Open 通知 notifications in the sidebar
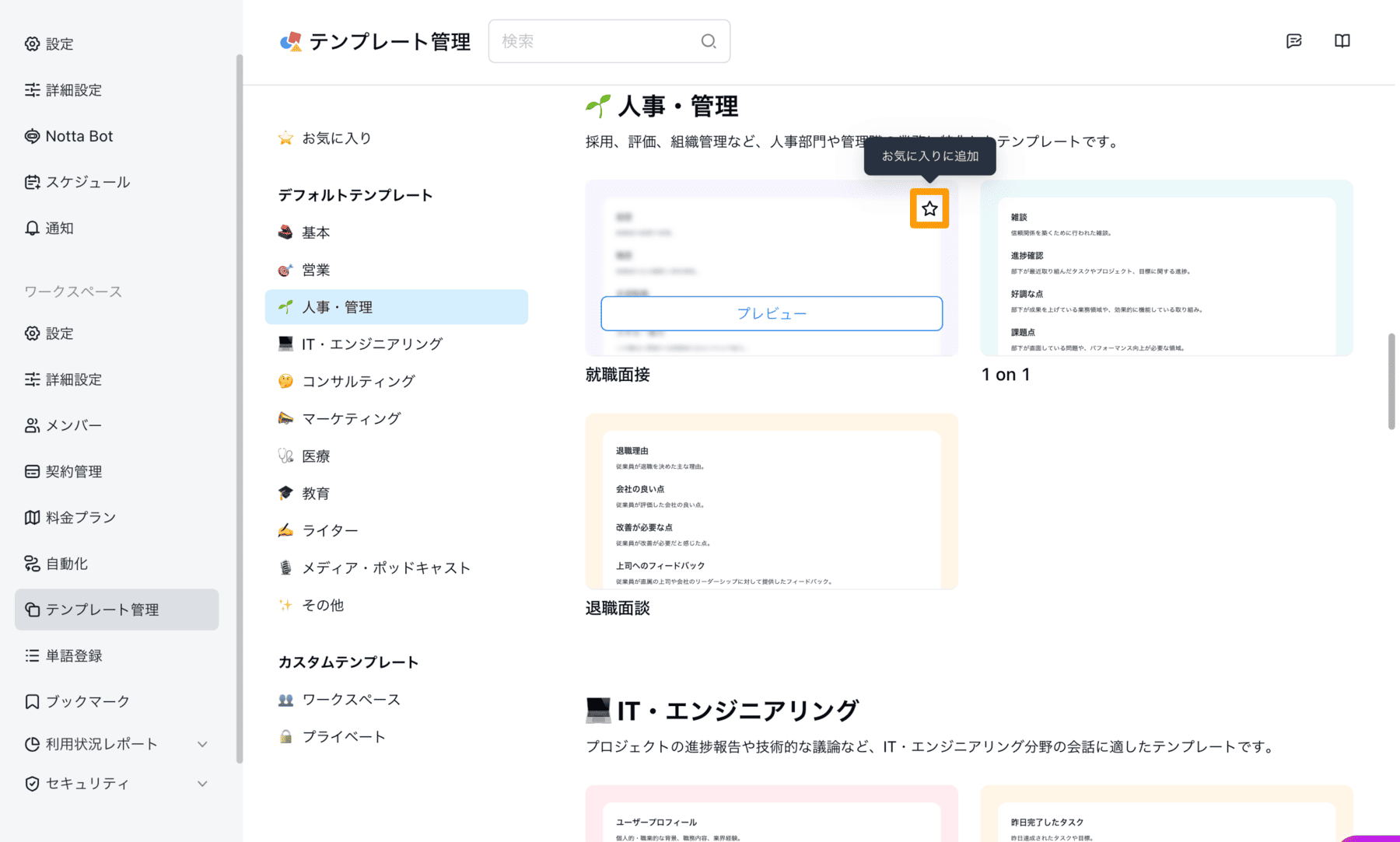 pos(117,228)
